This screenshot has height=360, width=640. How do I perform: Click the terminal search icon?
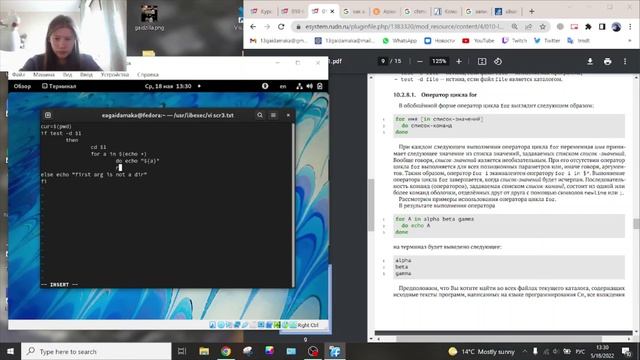point(260,115)
